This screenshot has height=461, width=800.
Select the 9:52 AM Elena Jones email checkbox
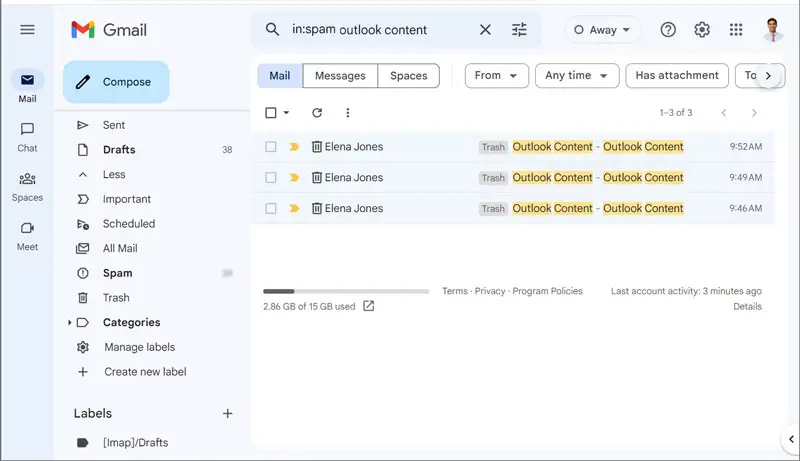[271, 147]
